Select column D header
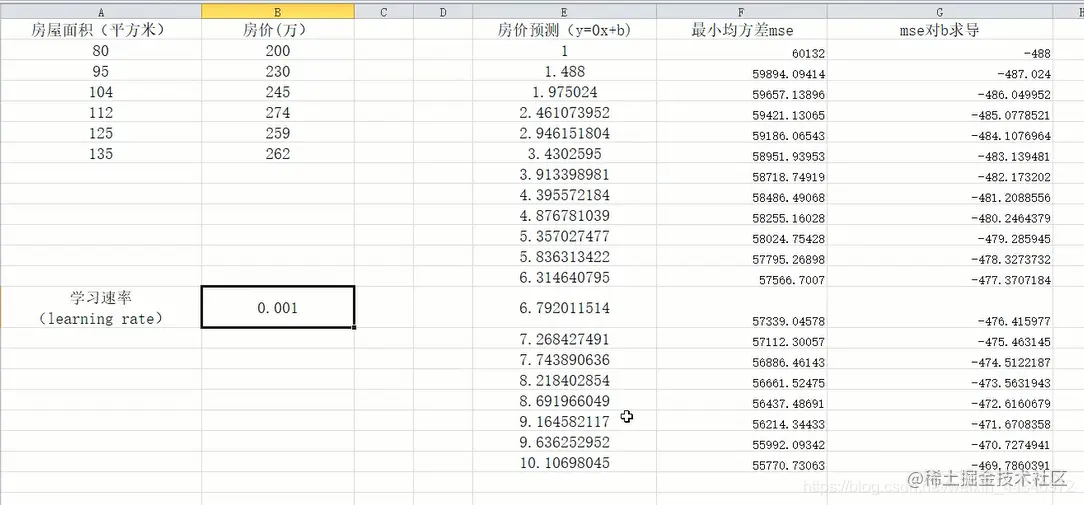Screen dimensions: 1084x505 tap(443, 11)
